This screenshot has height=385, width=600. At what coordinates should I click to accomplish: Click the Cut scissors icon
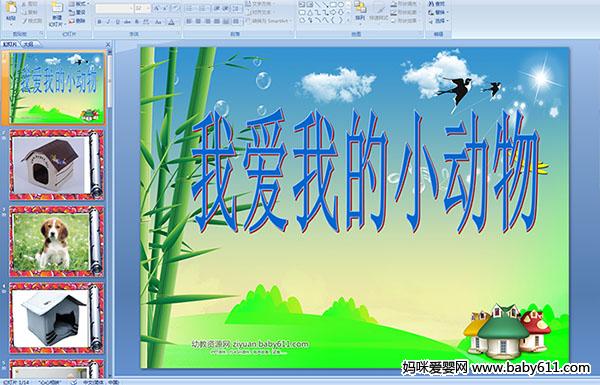tap(24, 4)
